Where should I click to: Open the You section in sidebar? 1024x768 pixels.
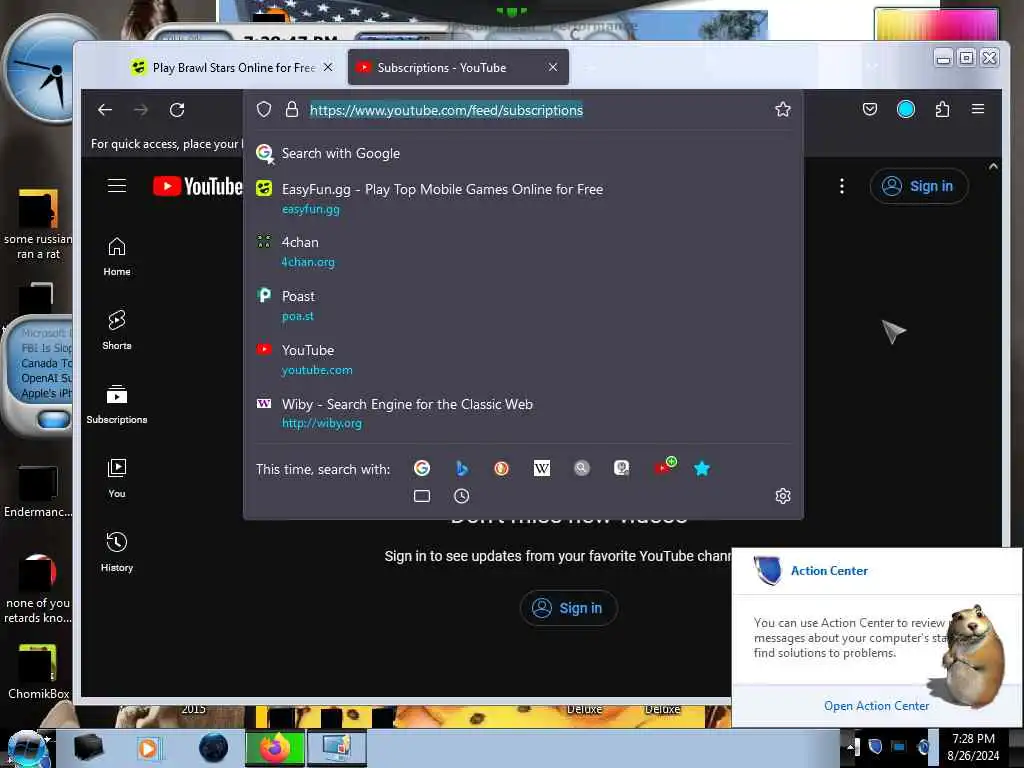click(x=117, y=478)
